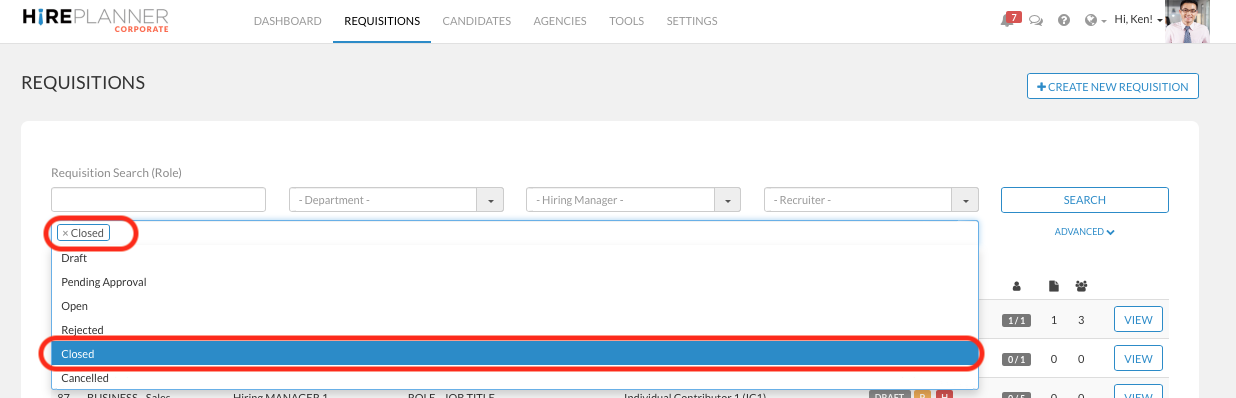Click the HirePlanner Corporate logo
Screen dimensions: 1236x398
point(95,20)
